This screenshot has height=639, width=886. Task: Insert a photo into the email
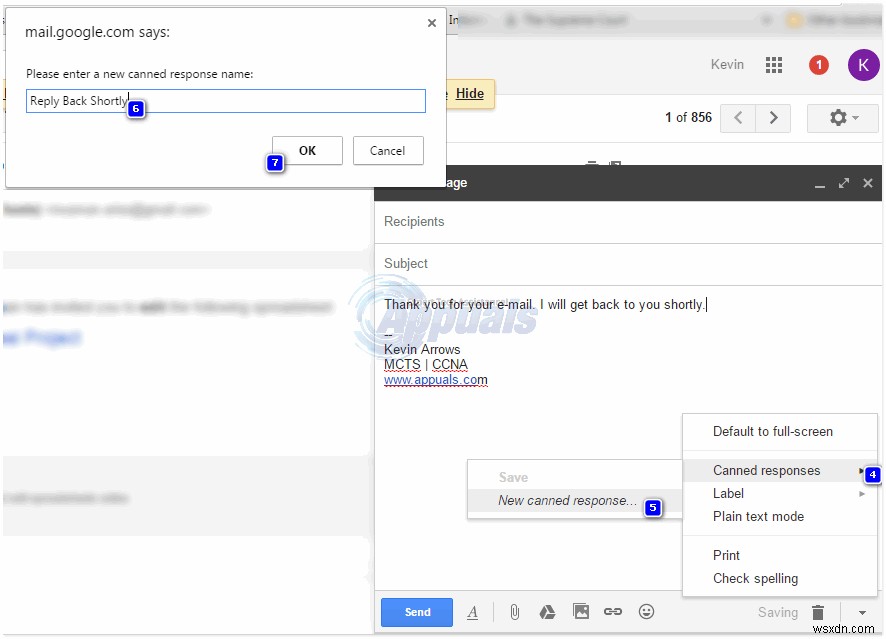(x=580, y=611)
